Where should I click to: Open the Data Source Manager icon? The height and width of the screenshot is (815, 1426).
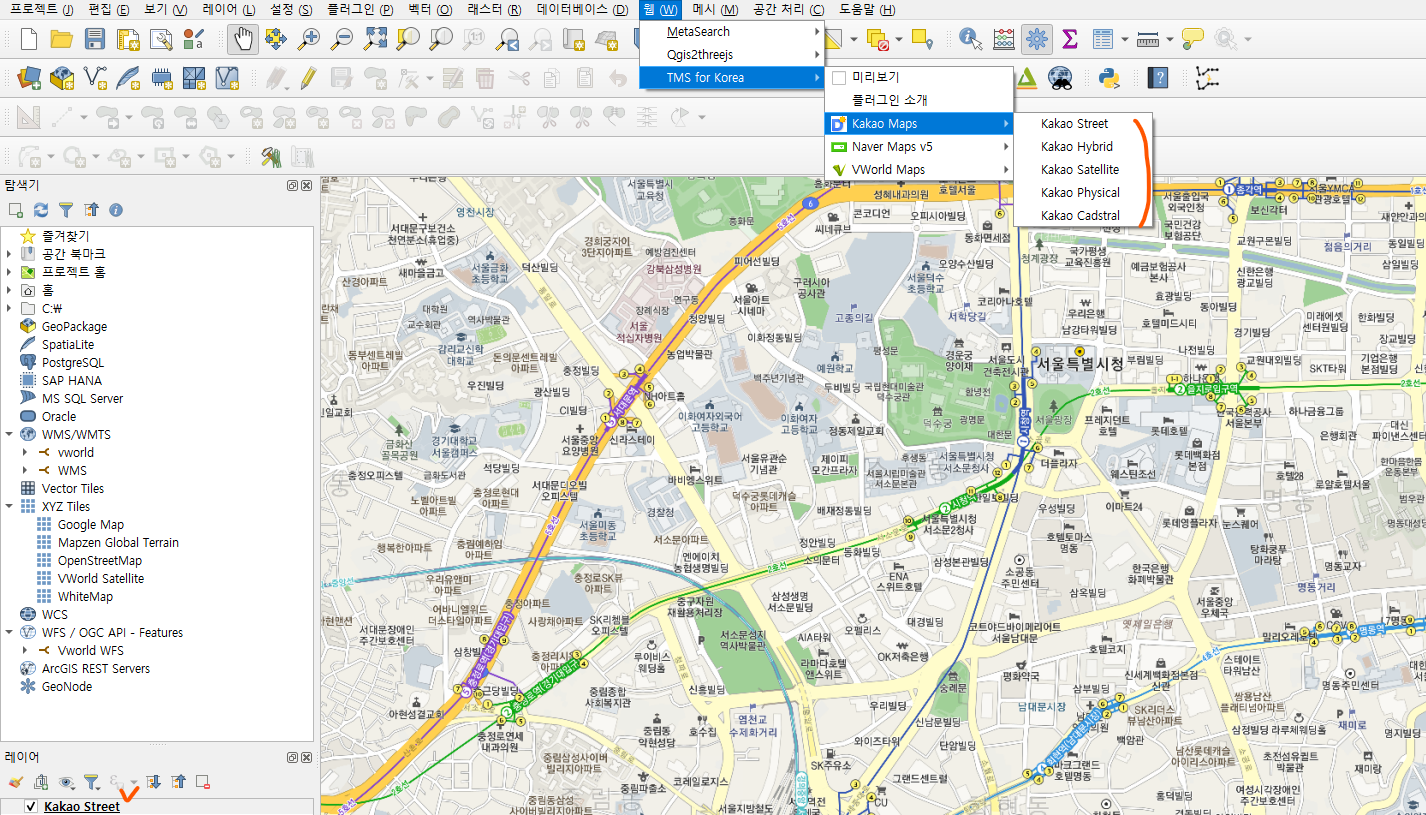click(x=28, y=76)
